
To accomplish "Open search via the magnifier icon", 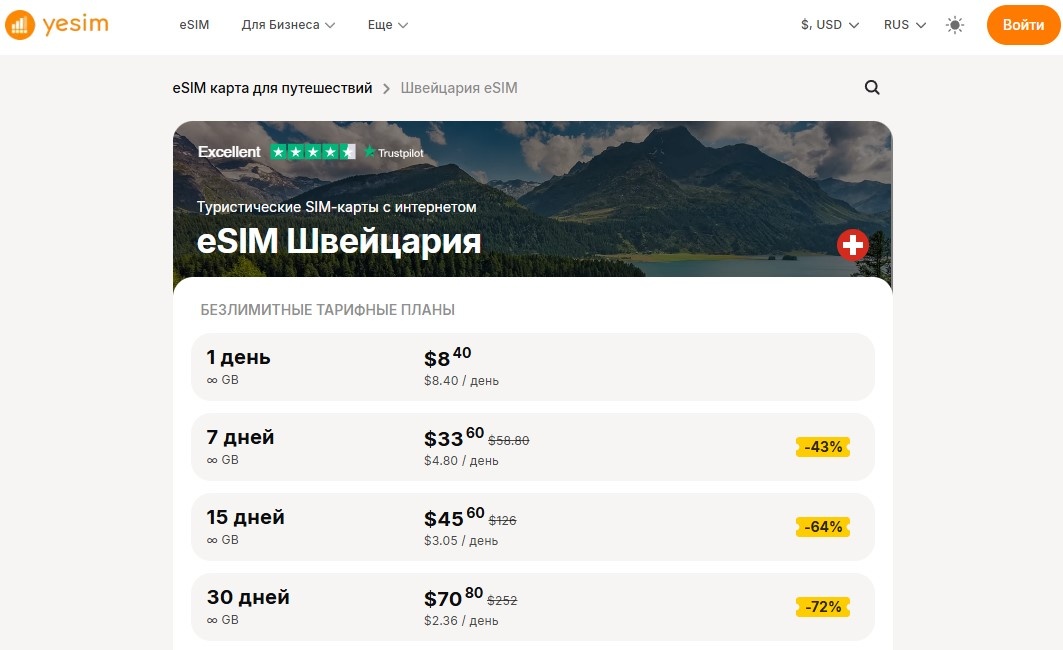I will 871,88.
